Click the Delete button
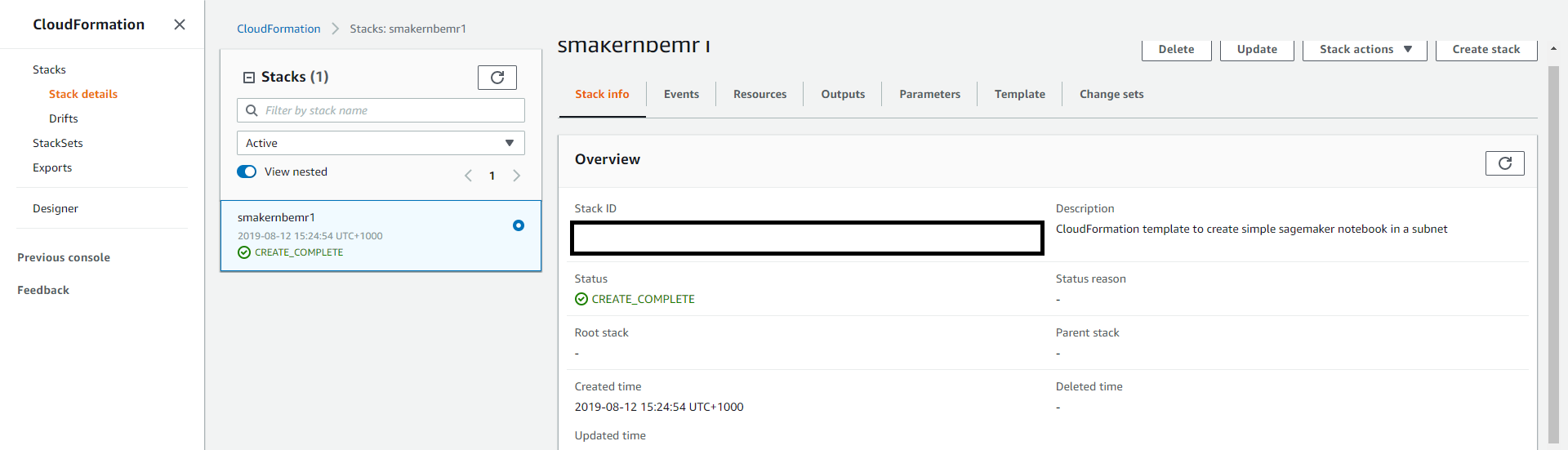The height and width of the screenshot is (450, 1568). (1176, 49)
